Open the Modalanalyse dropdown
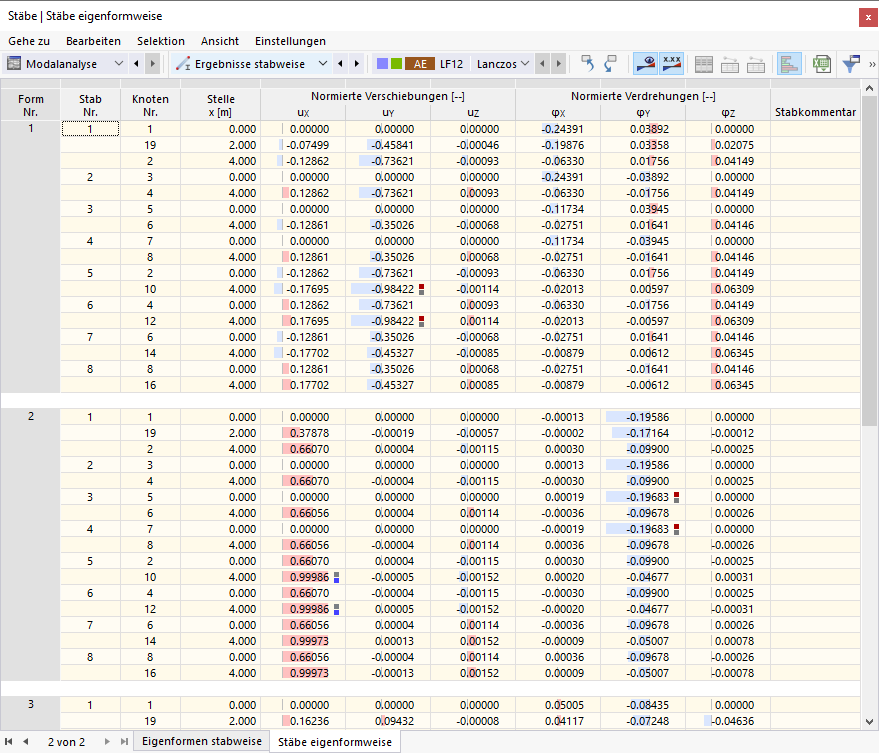The image size is (879, 753). coord(118,64)
